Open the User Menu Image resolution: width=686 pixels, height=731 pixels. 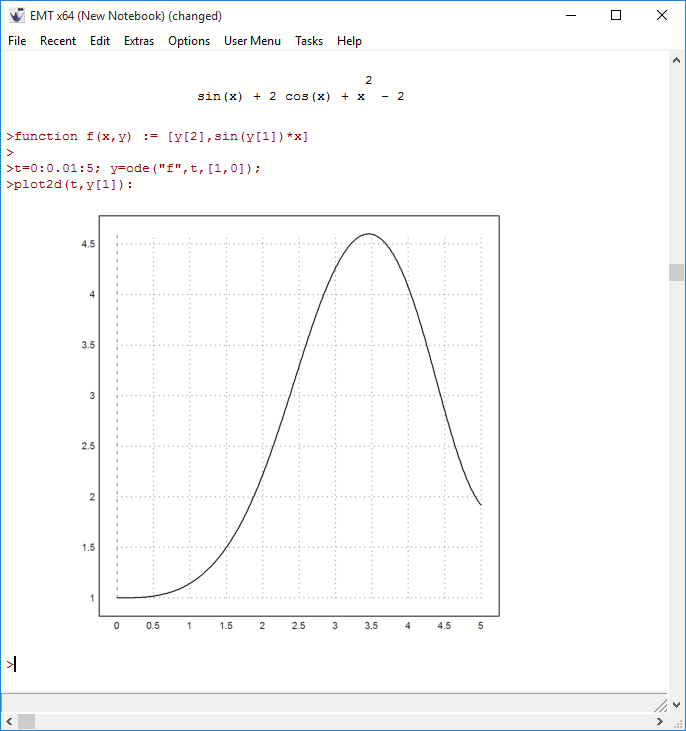point(252,41)
